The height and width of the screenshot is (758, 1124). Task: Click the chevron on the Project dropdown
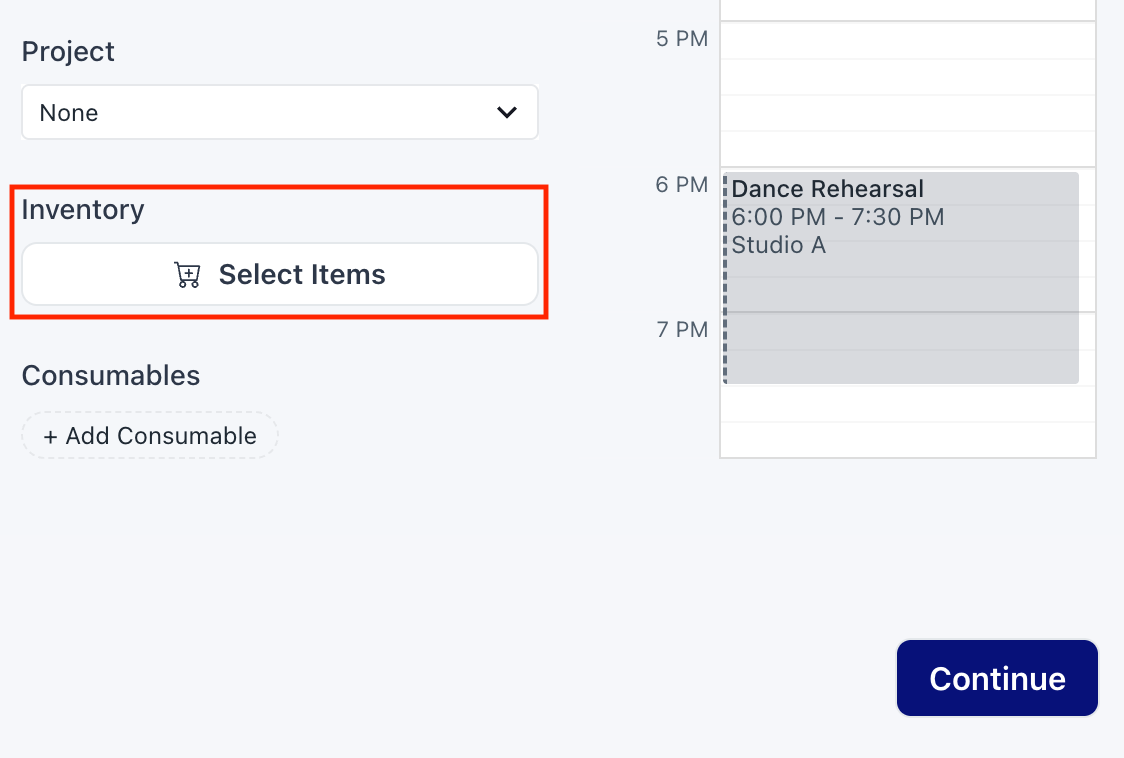click(506, 112)
